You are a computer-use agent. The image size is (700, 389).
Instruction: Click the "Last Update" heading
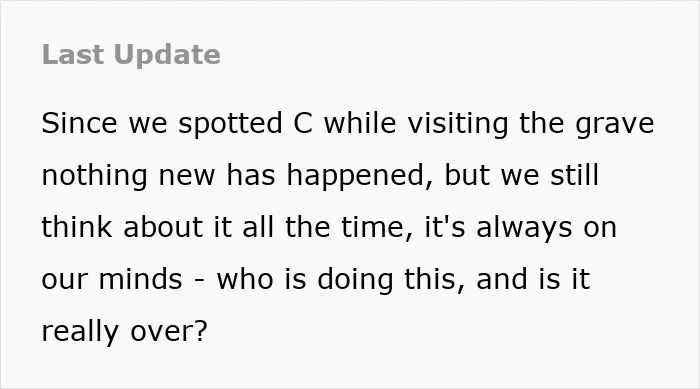click(x=131, y=55)
